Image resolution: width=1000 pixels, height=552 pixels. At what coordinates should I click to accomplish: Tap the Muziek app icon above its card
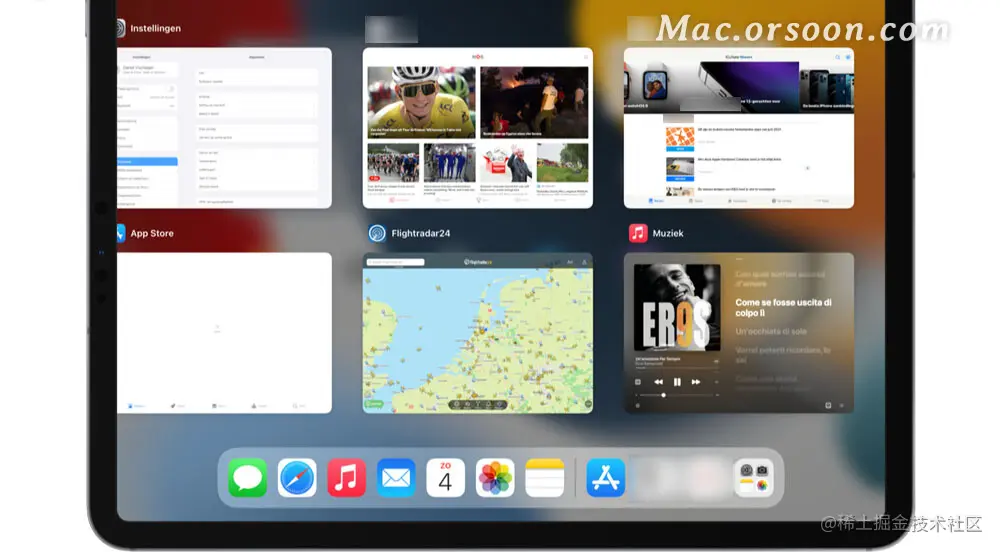[638, 233]
